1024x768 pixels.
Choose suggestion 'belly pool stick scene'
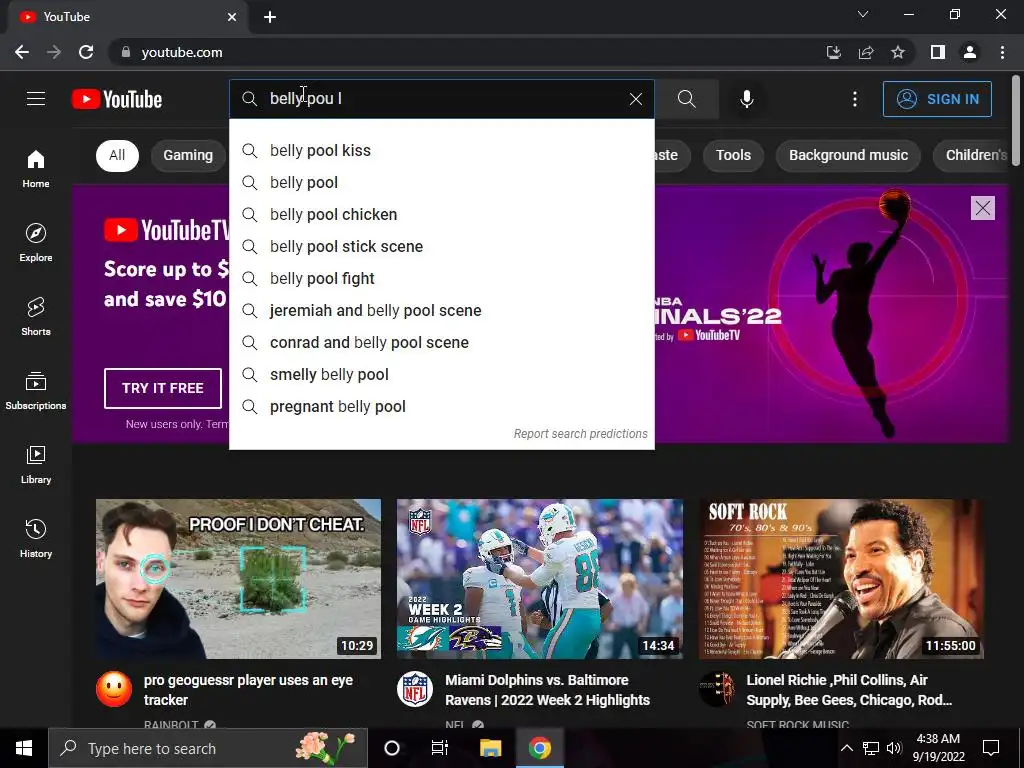coord(441,246)
